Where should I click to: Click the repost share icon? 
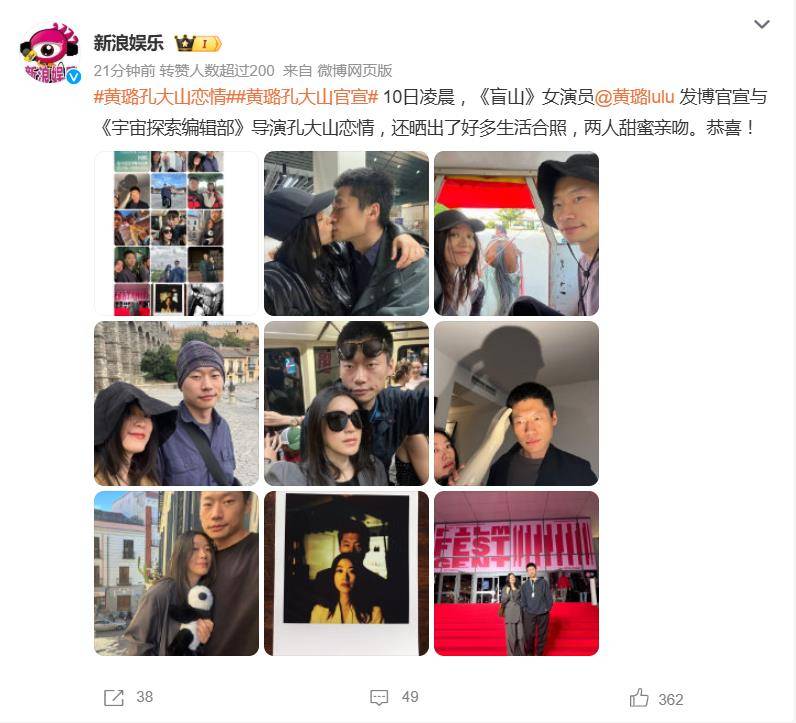coord(113,698)
